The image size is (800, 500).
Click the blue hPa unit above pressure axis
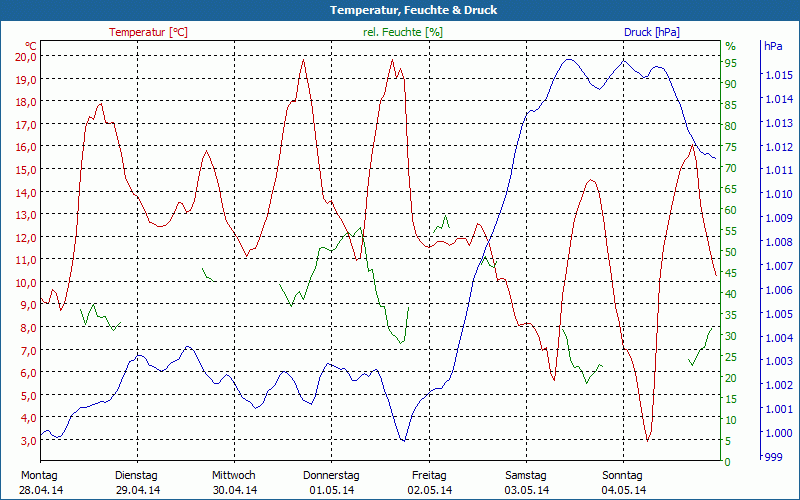coord(774,46)
